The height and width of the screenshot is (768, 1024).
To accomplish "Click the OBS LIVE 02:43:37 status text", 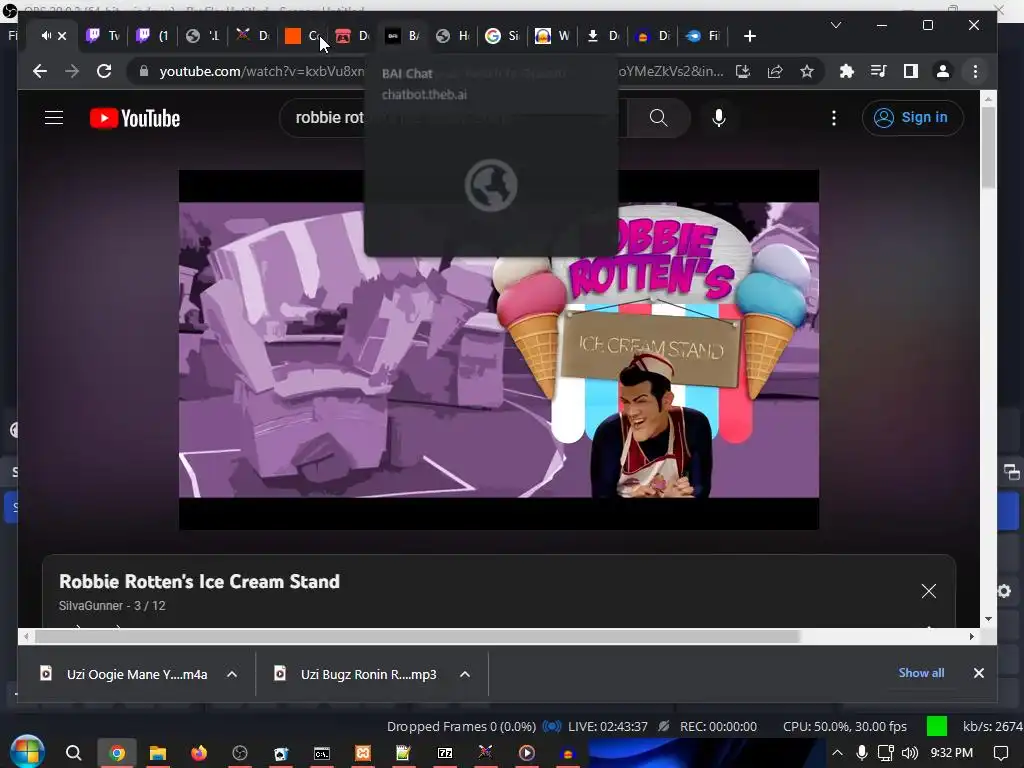I will click(x=607, y=726).
